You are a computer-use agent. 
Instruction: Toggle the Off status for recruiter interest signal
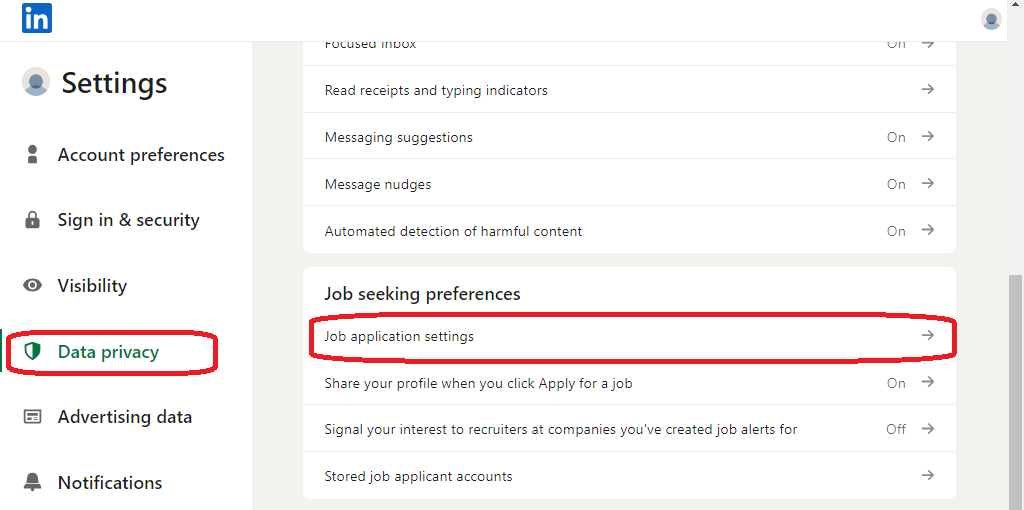(896, 429)
